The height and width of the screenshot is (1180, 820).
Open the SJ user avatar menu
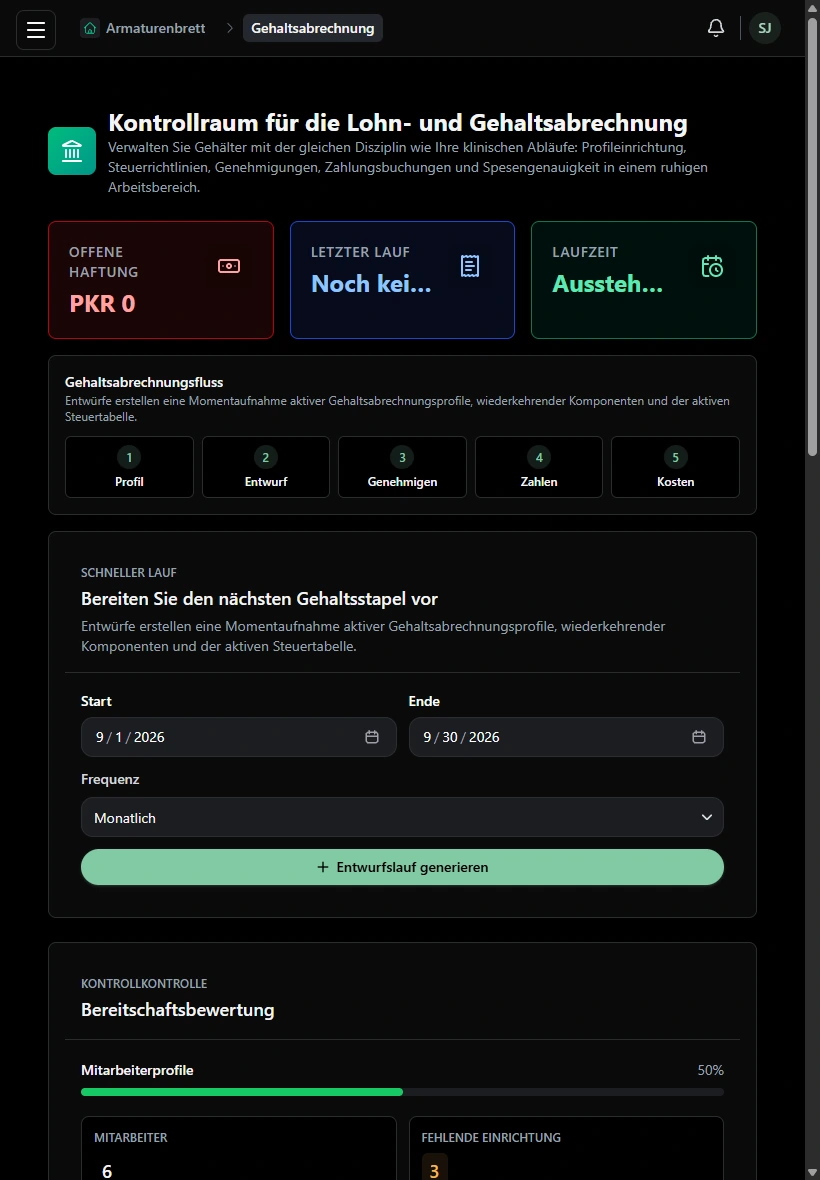point(764,28)
